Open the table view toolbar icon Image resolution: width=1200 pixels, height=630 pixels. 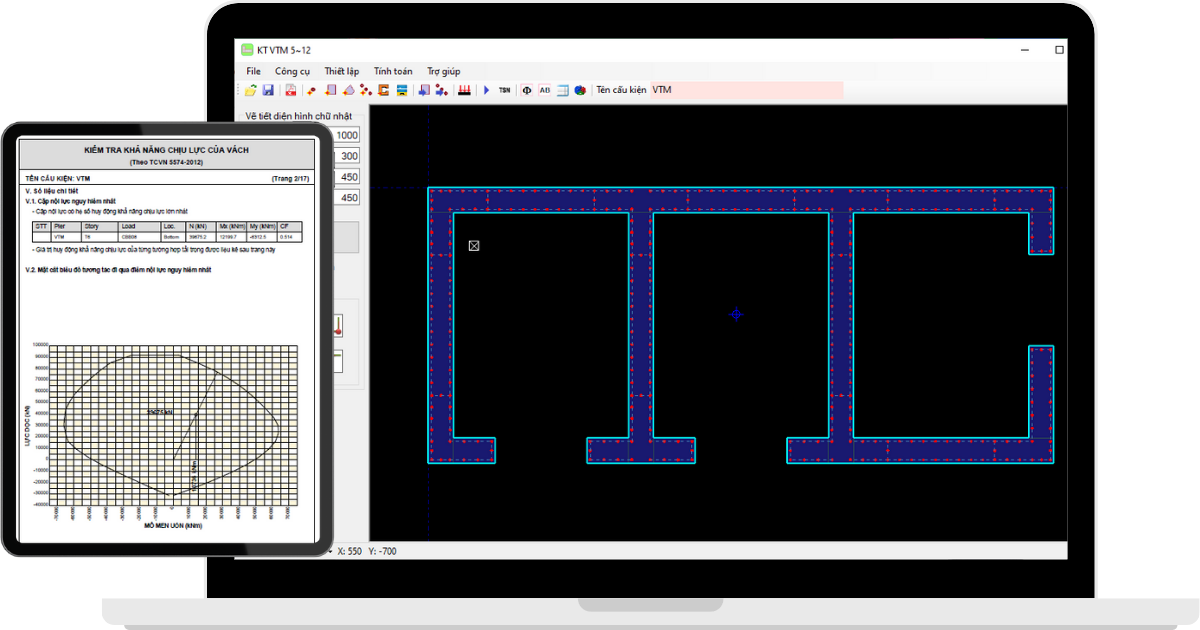pyautogui.click(x=563, y=90)
